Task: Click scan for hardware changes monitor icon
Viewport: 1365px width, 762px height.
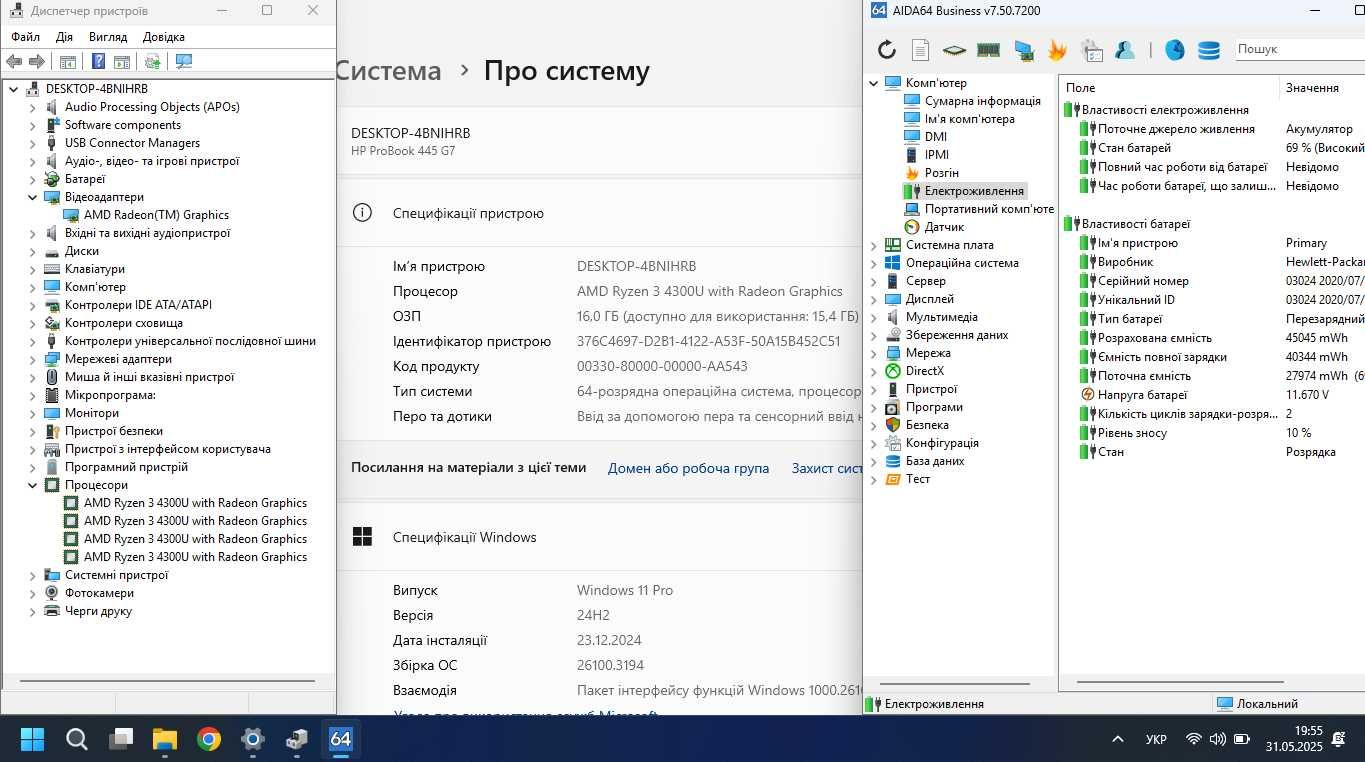Action: pos(184,62)
